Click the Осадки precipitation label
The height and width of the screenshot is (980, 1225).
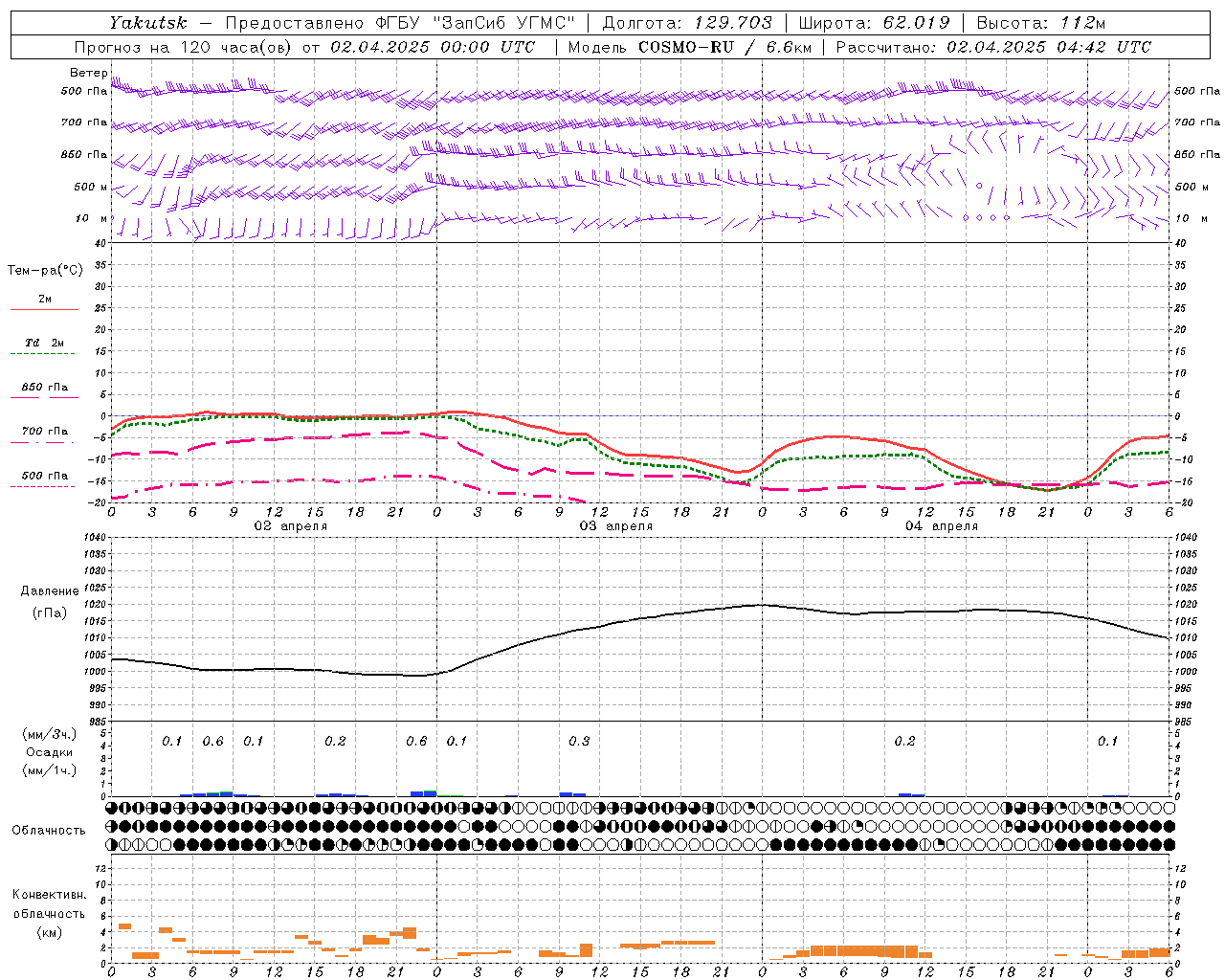click(50, 752)
